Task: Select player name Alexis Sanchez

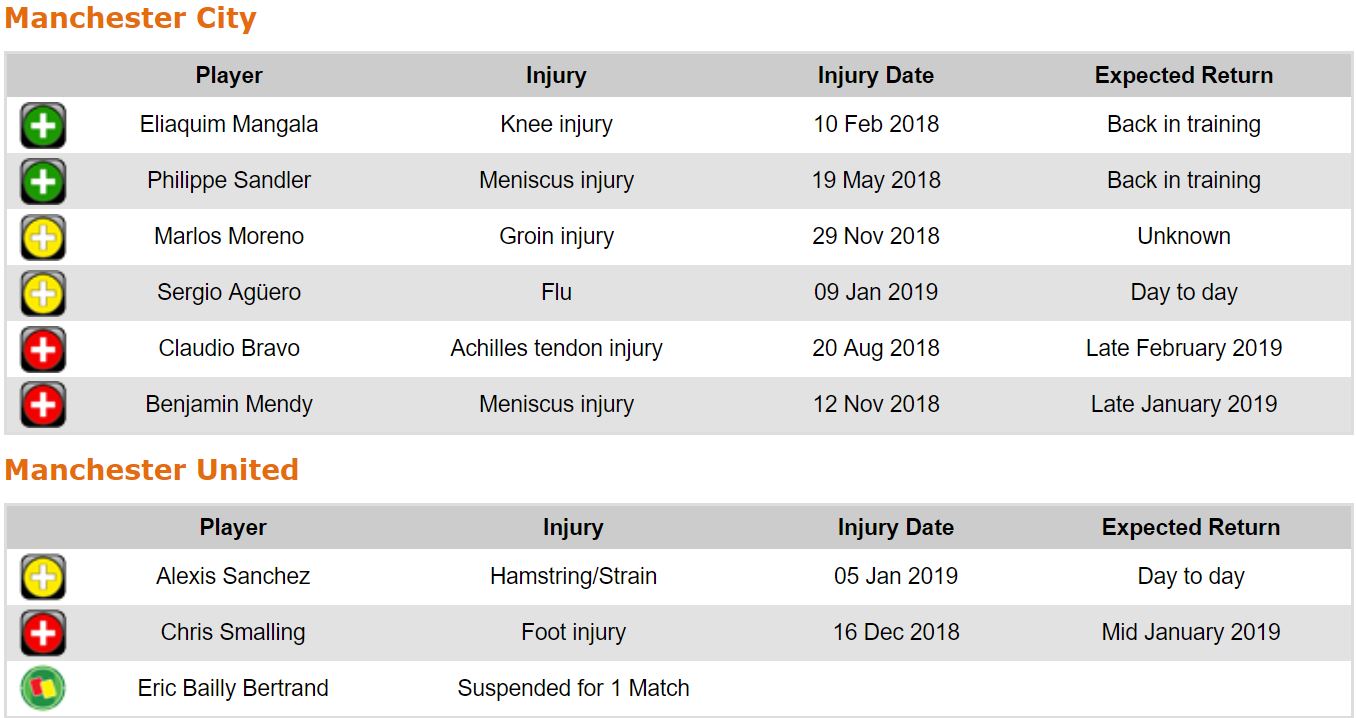Action: [233, 577]
